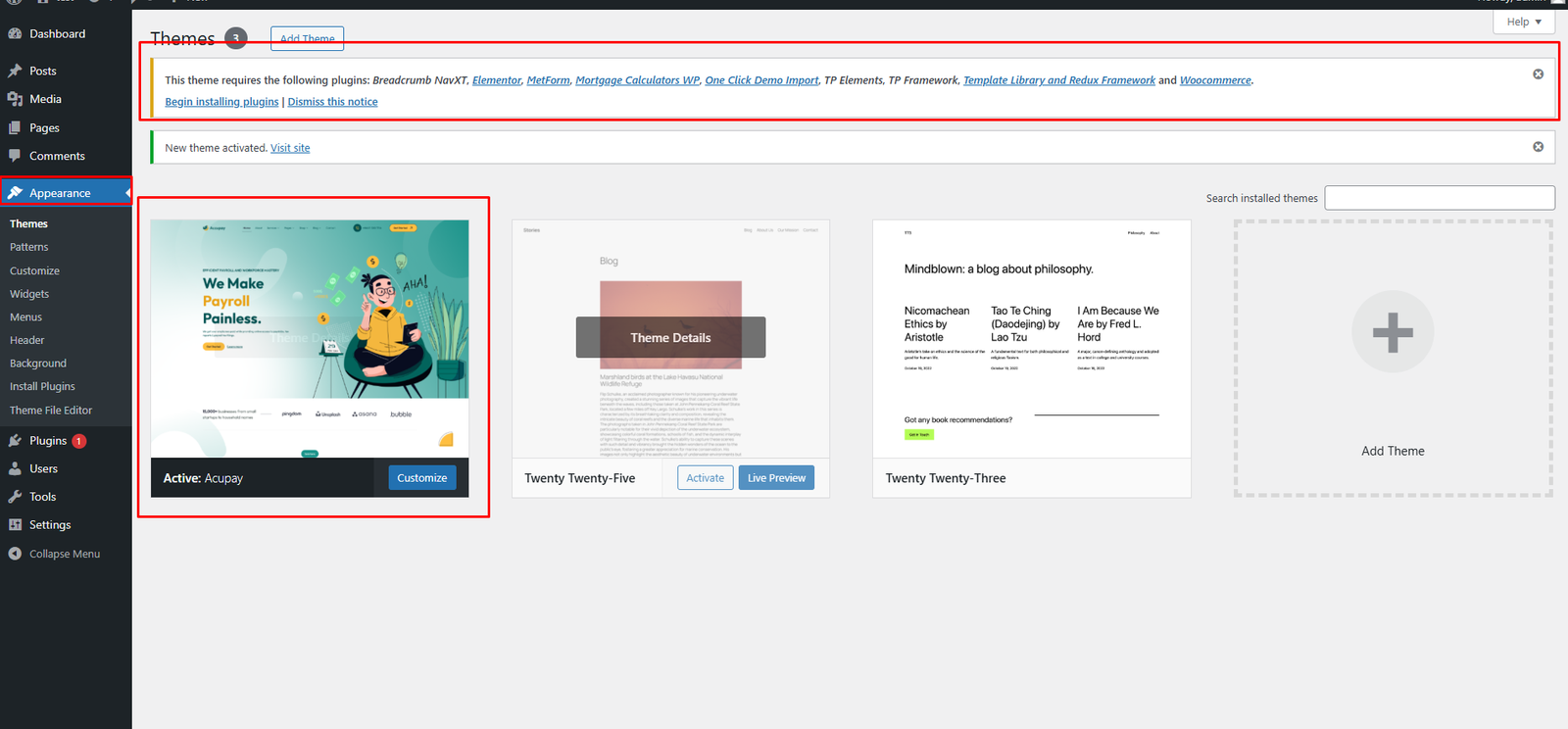Open the Widgets submenu item
The height and width of the screenshot is (729, 1568).
coord(29,294)
